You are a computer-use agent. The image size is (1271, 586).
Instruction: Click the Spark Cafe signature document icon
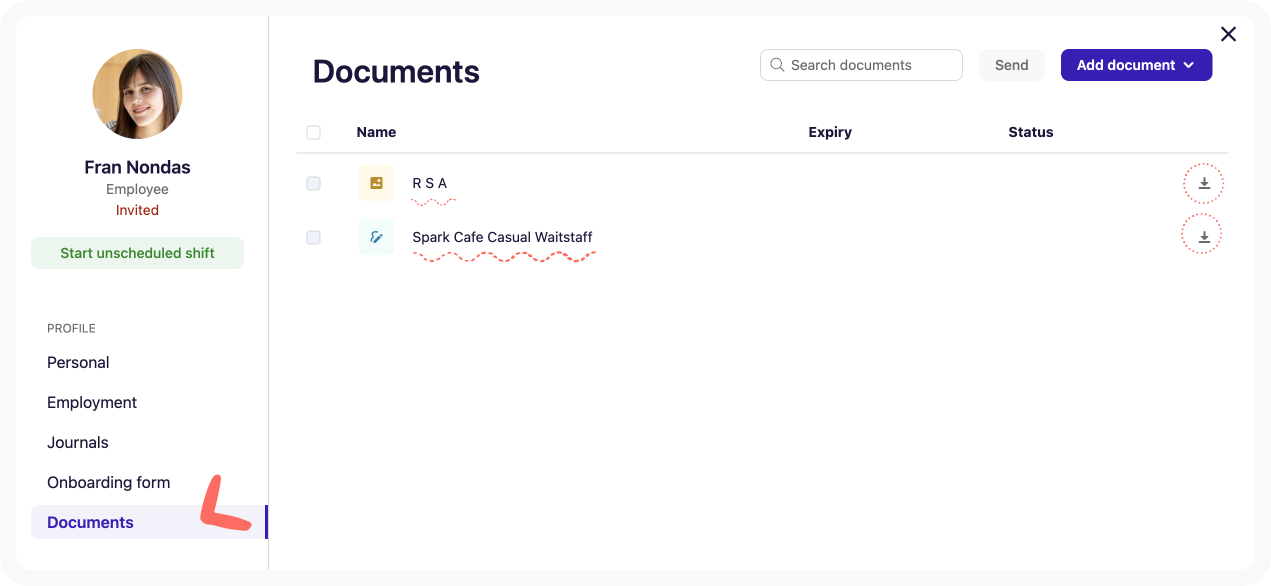point(376,237)
